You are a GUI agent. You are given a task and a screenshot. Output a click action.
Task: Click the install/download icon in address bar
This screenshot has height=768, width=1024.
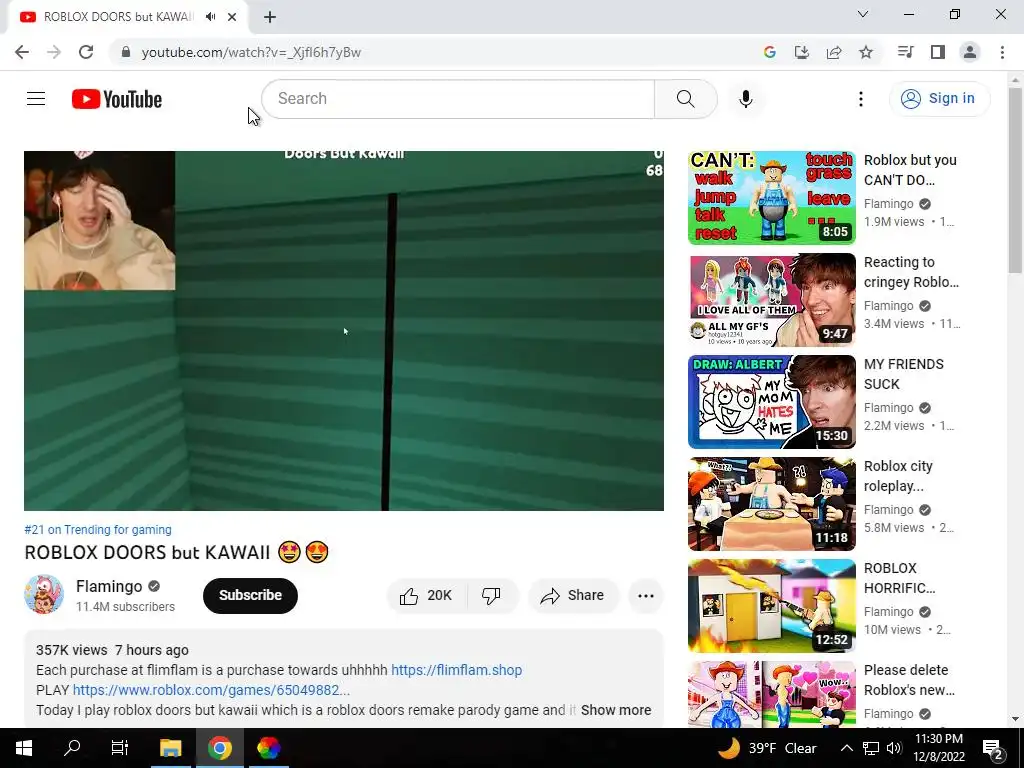(802, 52)
